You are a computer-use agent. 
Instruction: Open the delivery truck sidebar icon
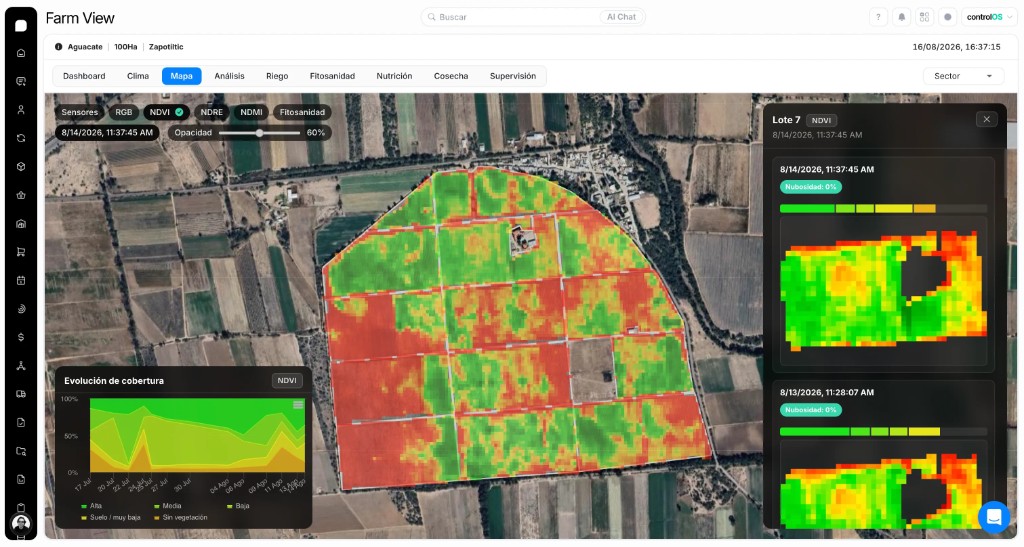[x=21, y=394]
